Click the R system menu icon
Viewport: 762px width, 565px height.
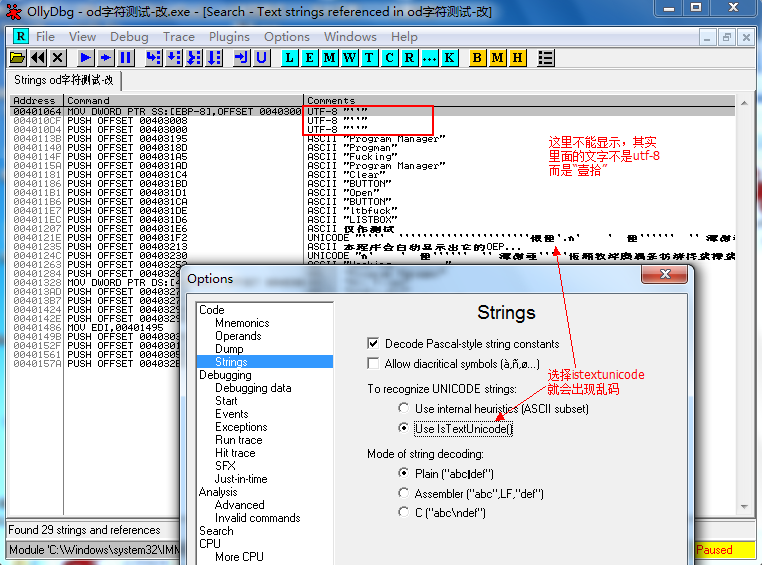tap(20, 36)
